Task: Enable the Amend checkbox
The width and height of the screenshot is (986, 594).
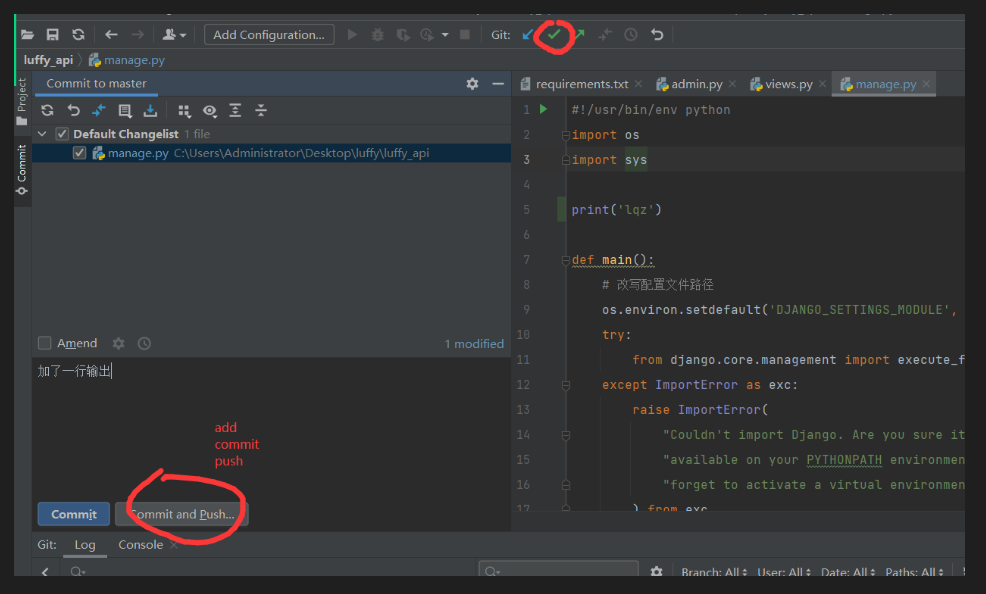Action: coord(45,343)
